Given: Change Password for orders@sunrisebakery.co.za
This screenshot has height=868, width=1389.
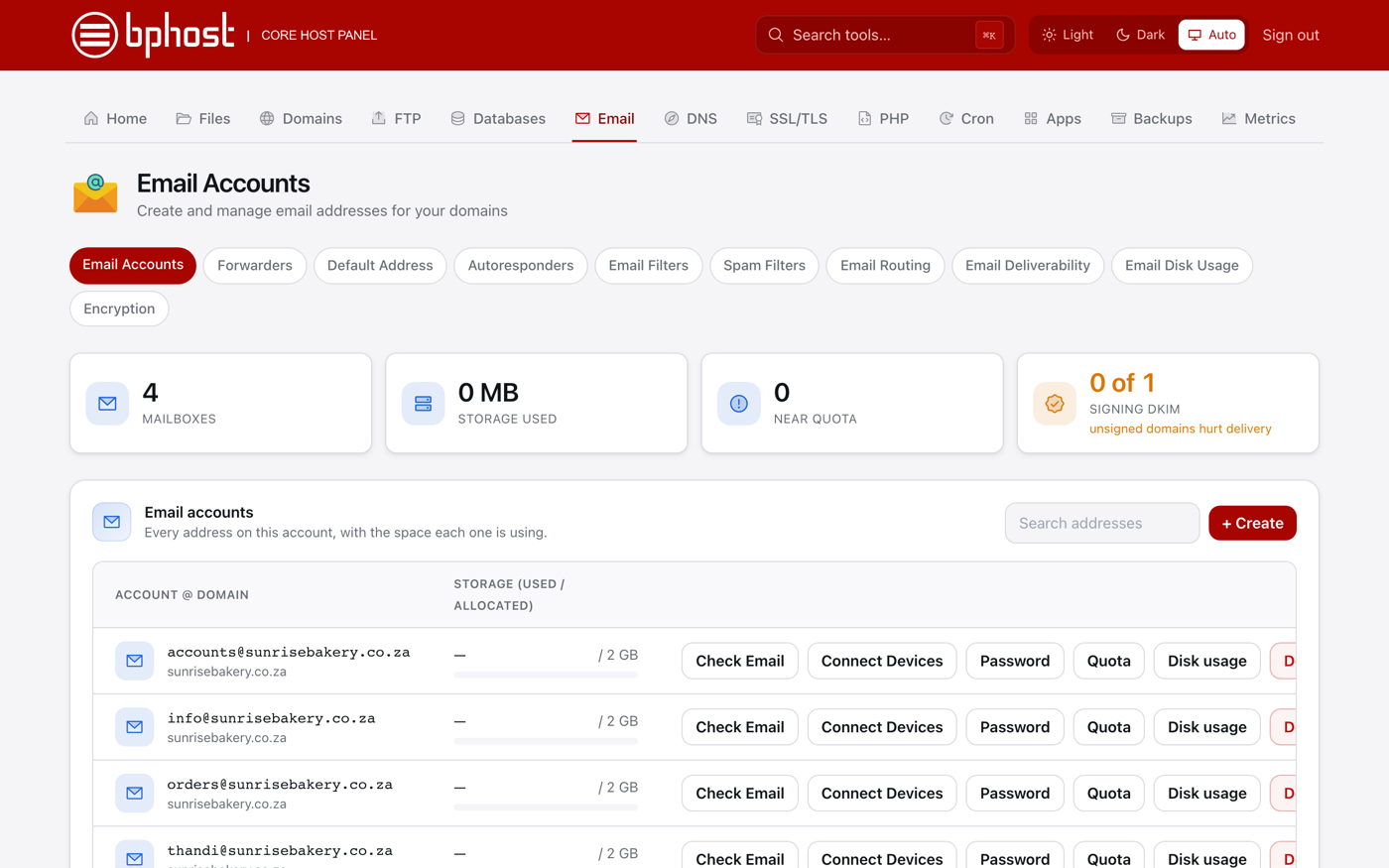Looking at the screenshot, I should pyautogui.click(x=1015, y=794).
